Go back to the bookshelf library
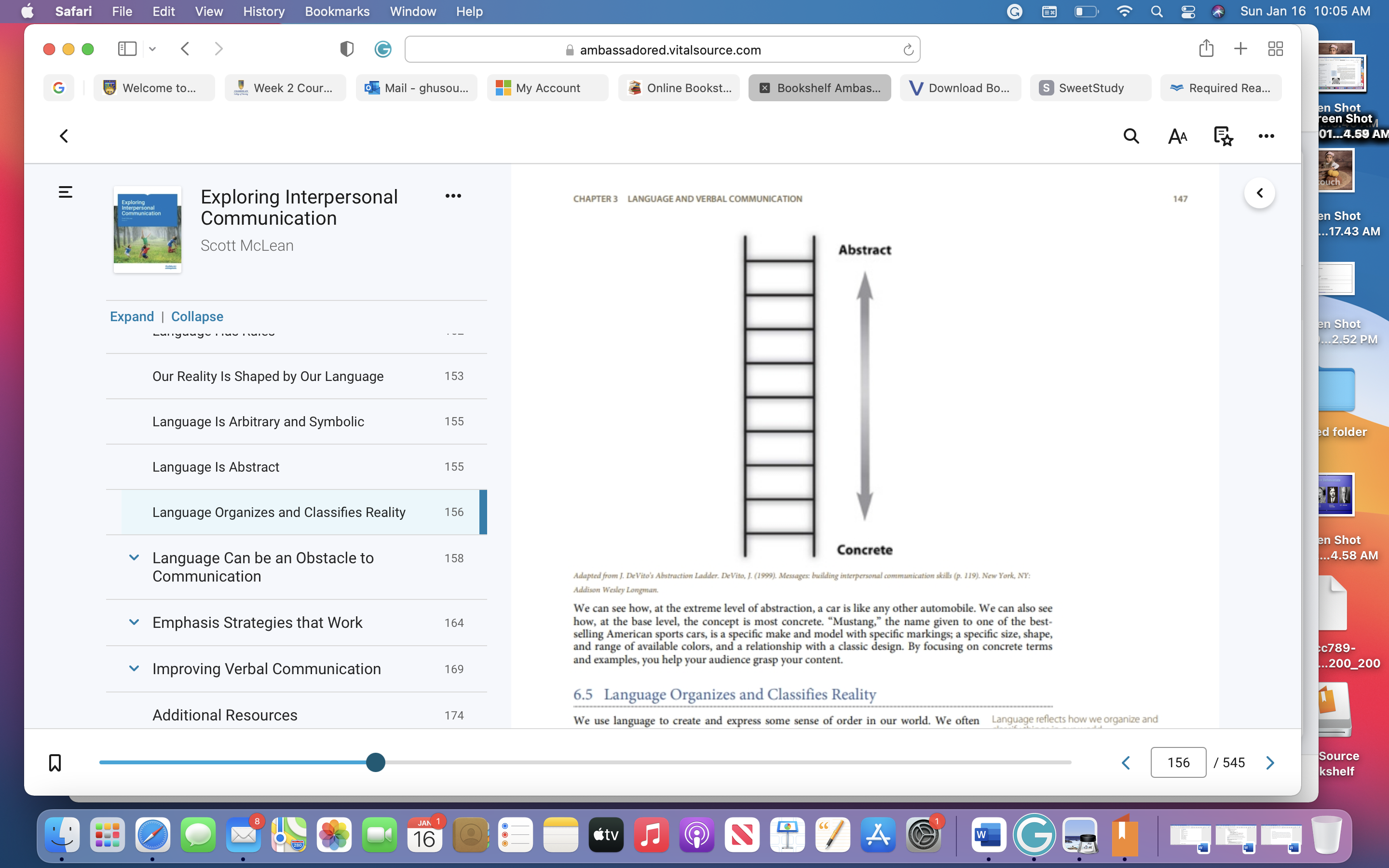The height and width of the screenshot is (868, 1389). click(x=64, y=136)
